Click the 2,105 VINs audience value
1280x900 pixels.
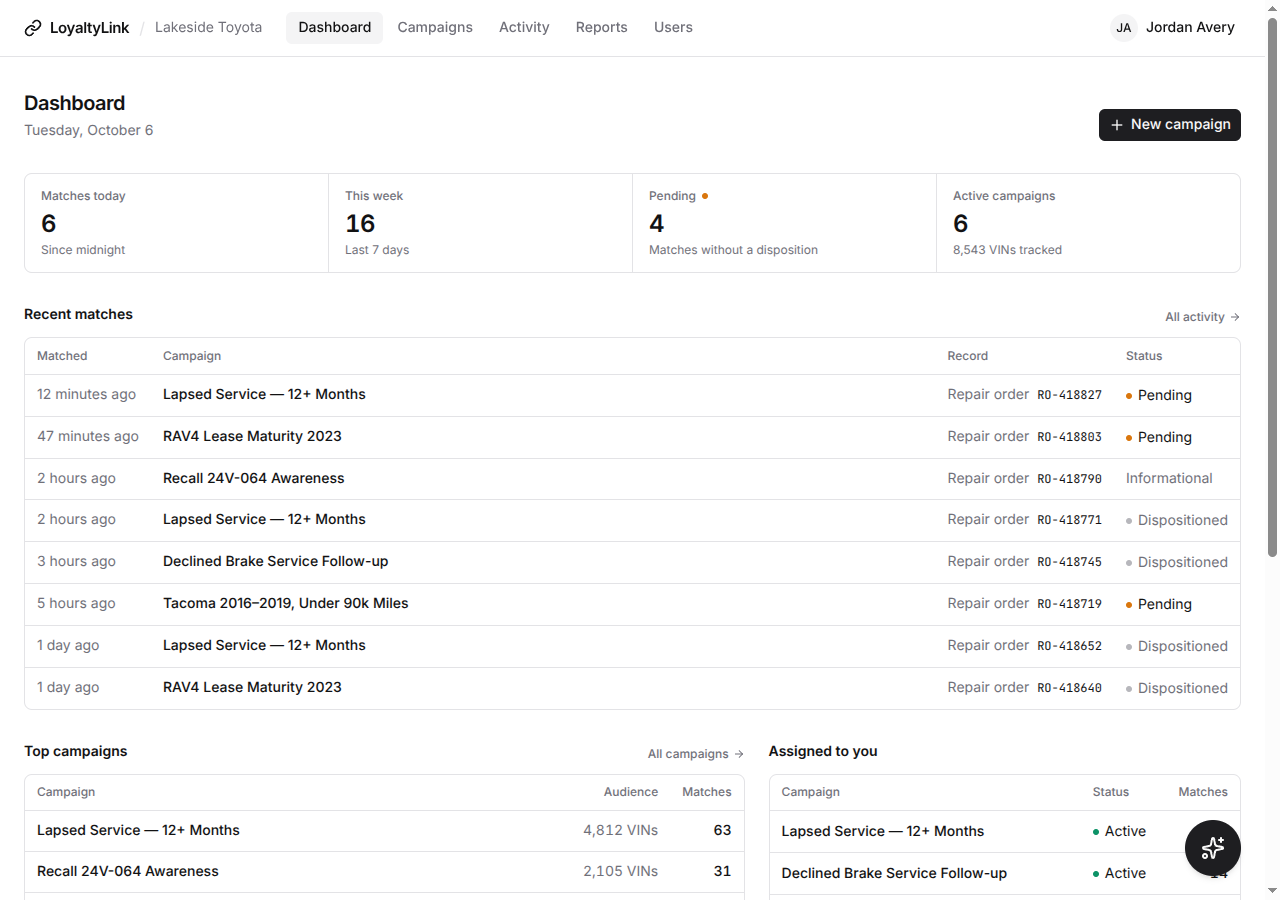coord(621,872)
